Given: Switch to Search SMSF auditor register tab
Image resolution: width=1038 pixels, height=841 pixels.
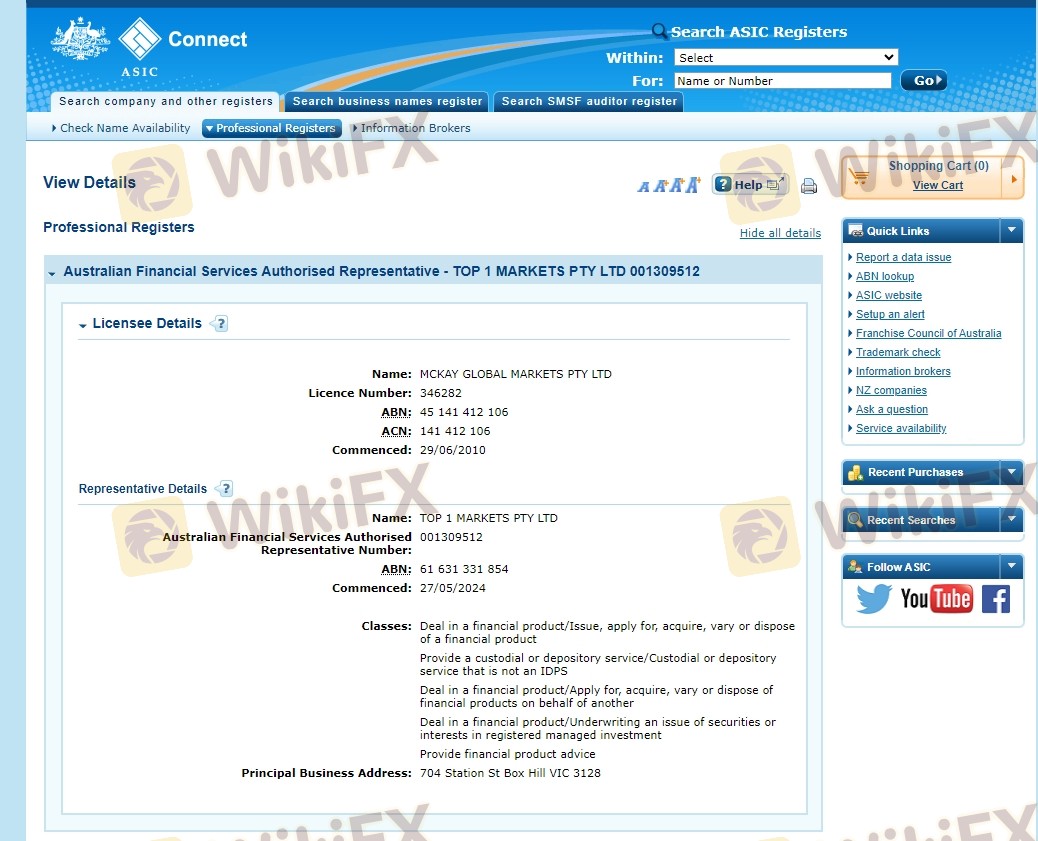Looking at the screenshot, I should pyautogui.click(x=589, y=101).
